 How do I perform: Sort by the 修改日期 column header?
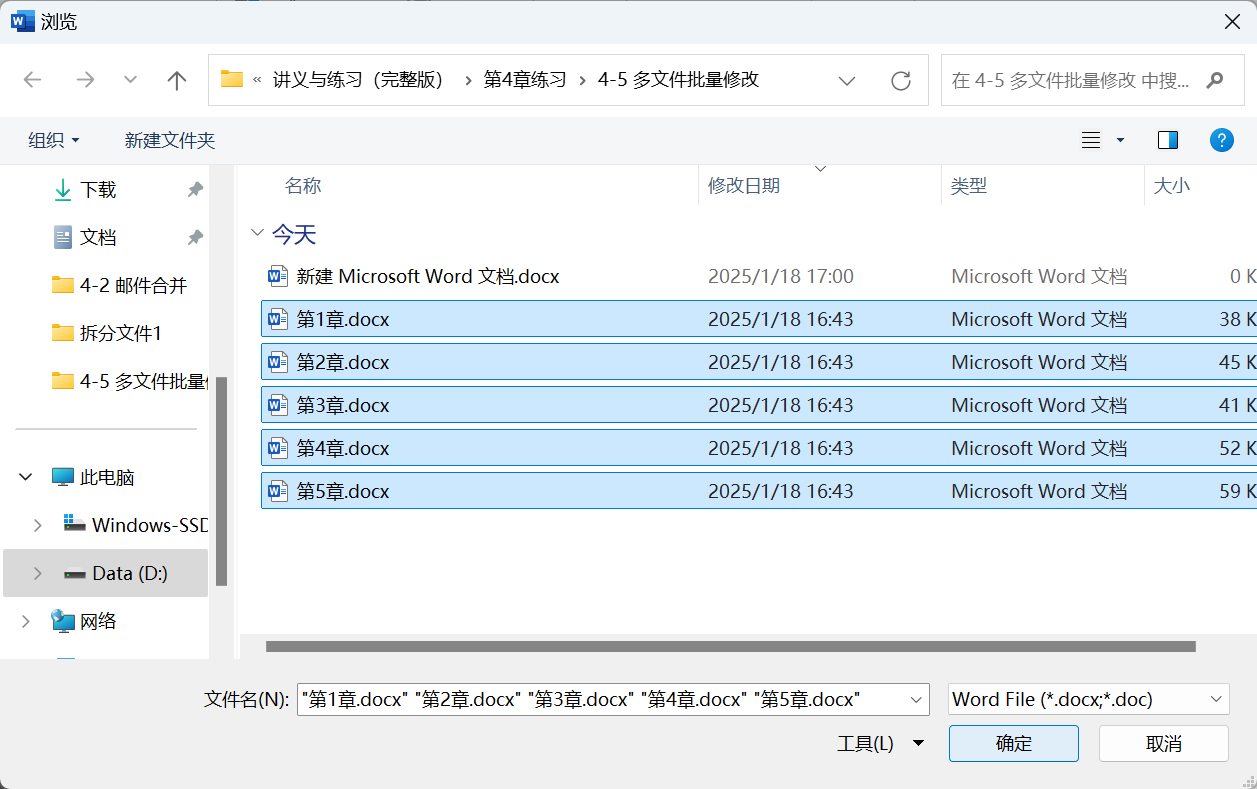pyautogui.click(x=744, y=186)
